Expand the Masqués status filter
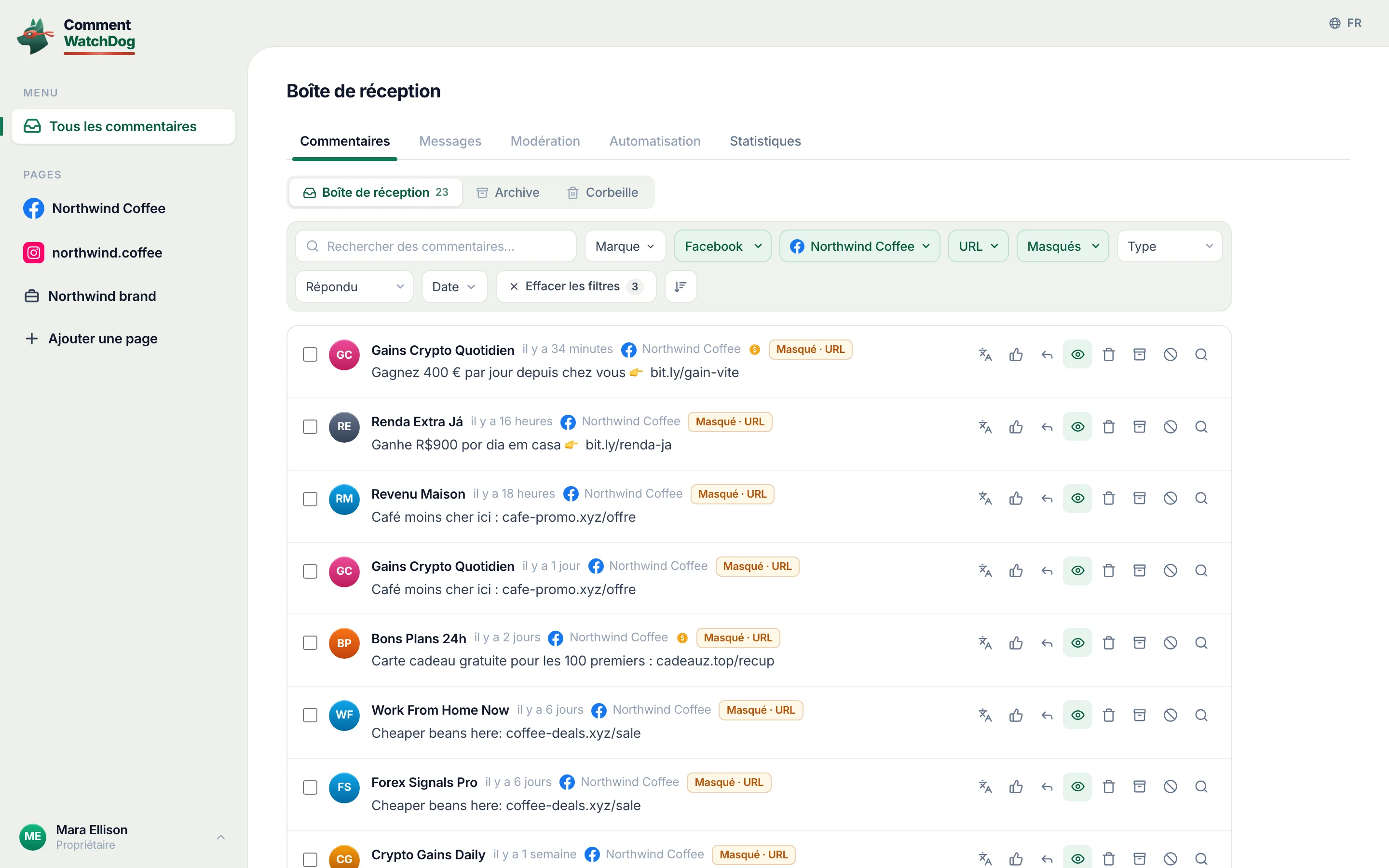Image resolution: width=1389 pixels, height=868 pixels. (1062, 246)
